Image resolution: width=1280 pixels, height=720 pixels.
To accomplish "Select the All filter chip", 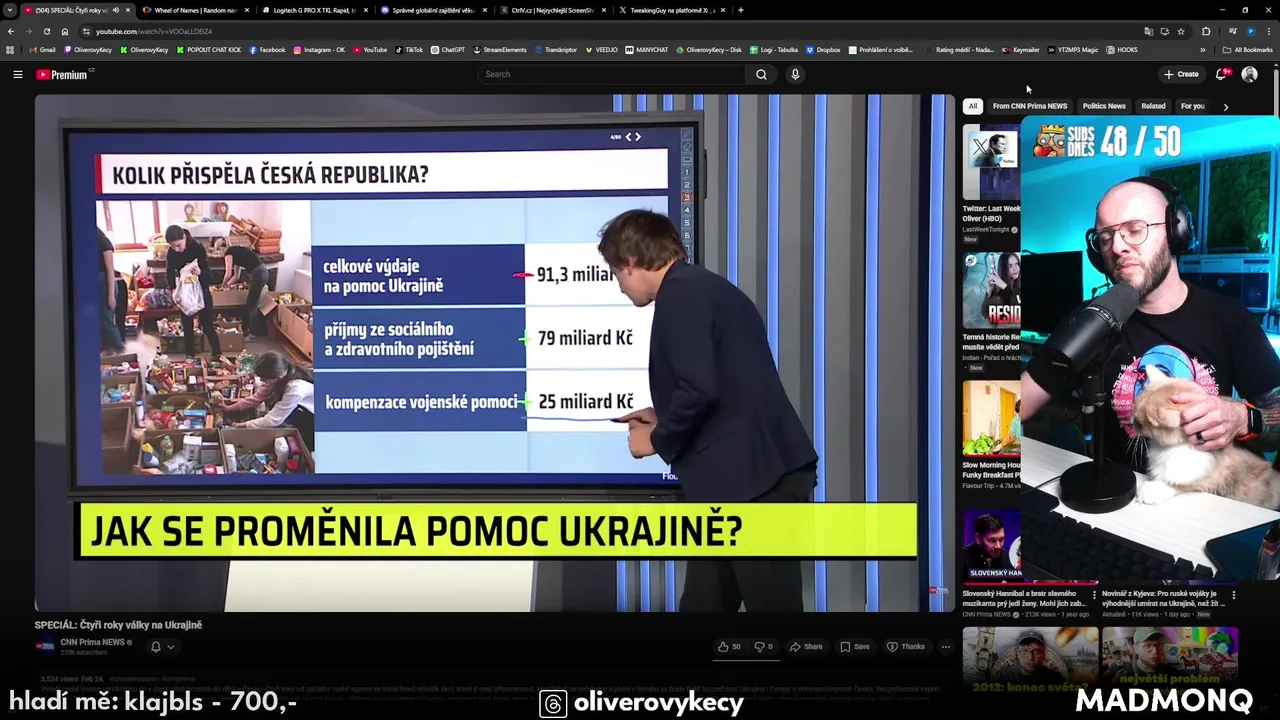I will 972,106.
